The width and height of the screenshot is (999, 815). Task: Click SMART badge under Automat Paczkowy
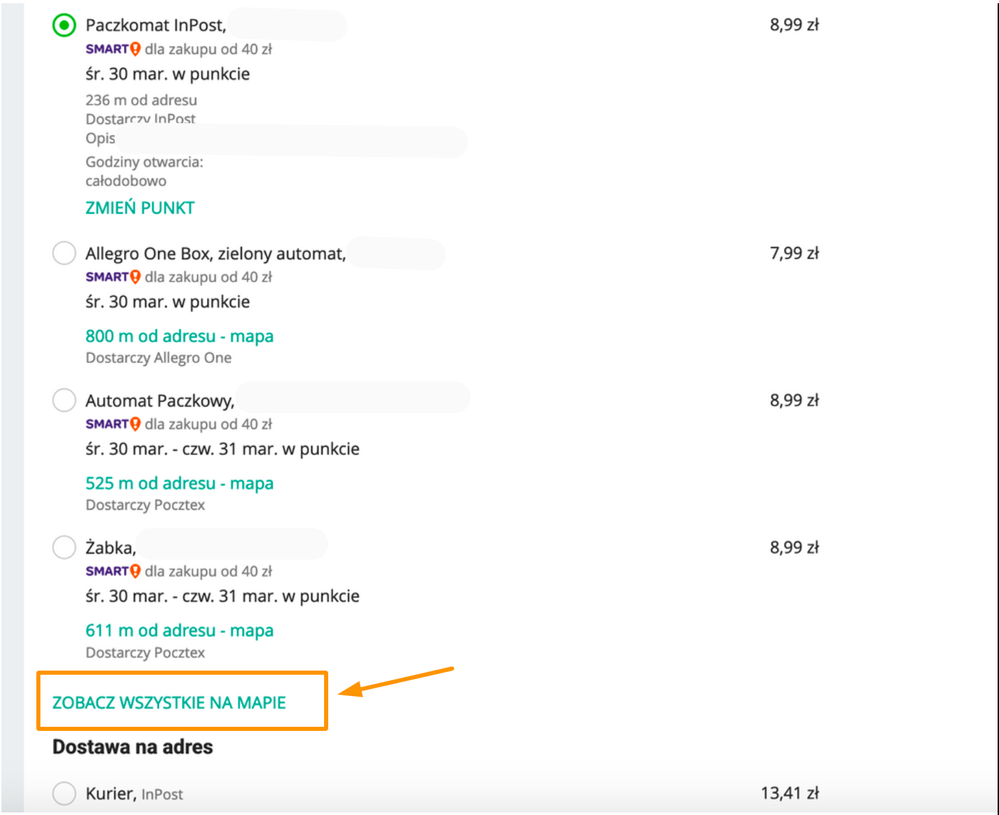pyautogui.click(x=113, y=424)
